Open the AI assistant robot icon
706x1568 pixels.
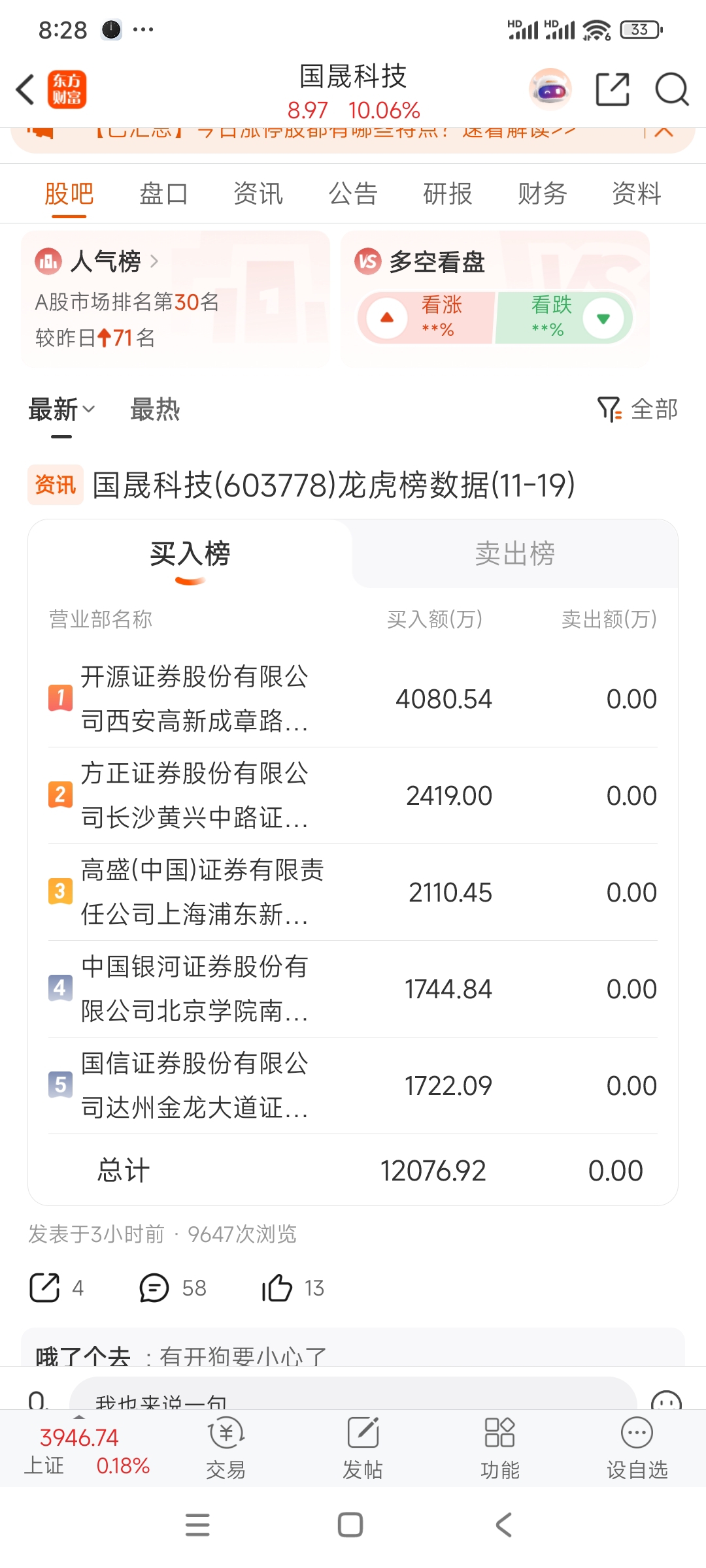point(550,90)
